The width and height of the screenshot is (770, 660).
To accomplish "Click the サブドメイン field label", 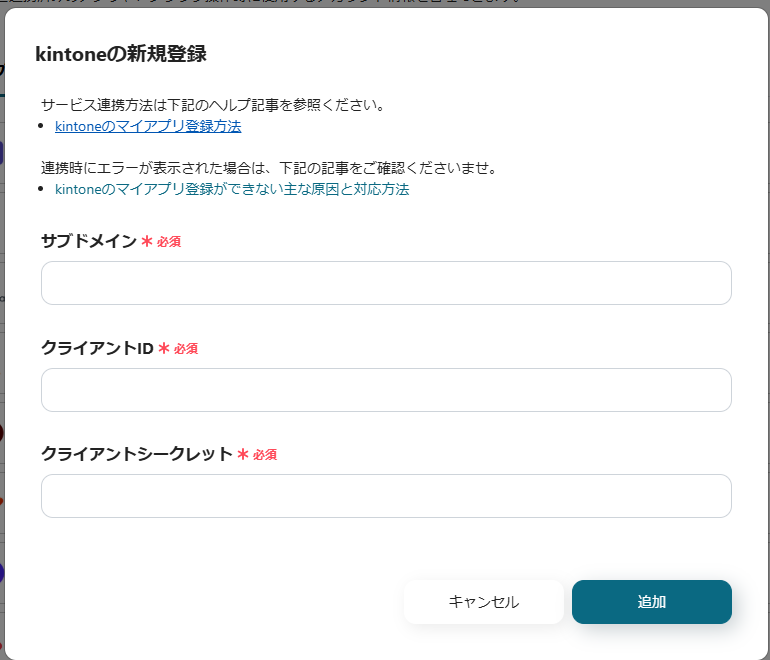I will tap(88, 241).
